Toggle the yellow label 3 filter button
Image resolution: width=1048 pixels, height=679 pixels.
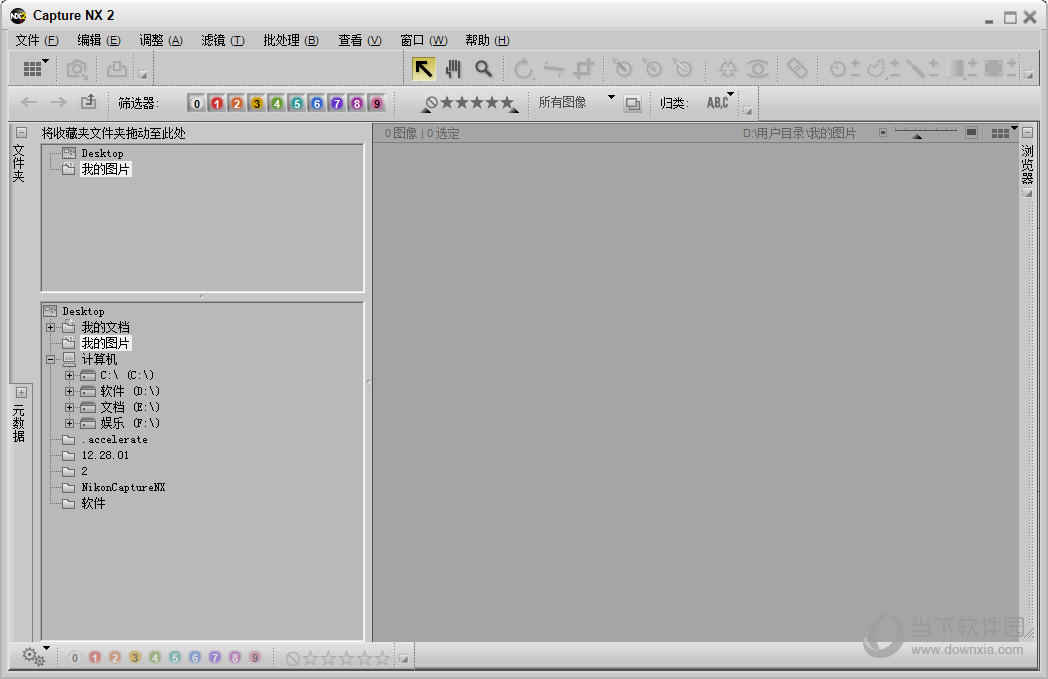click(x=257, y=102)
